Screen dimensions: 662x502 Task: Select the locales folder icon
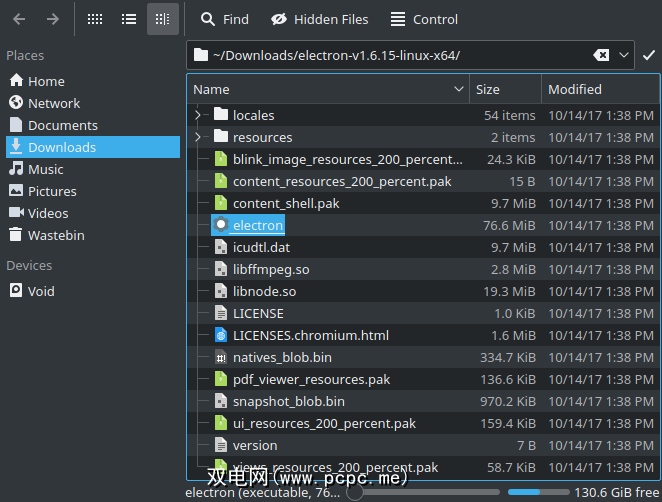221,114
